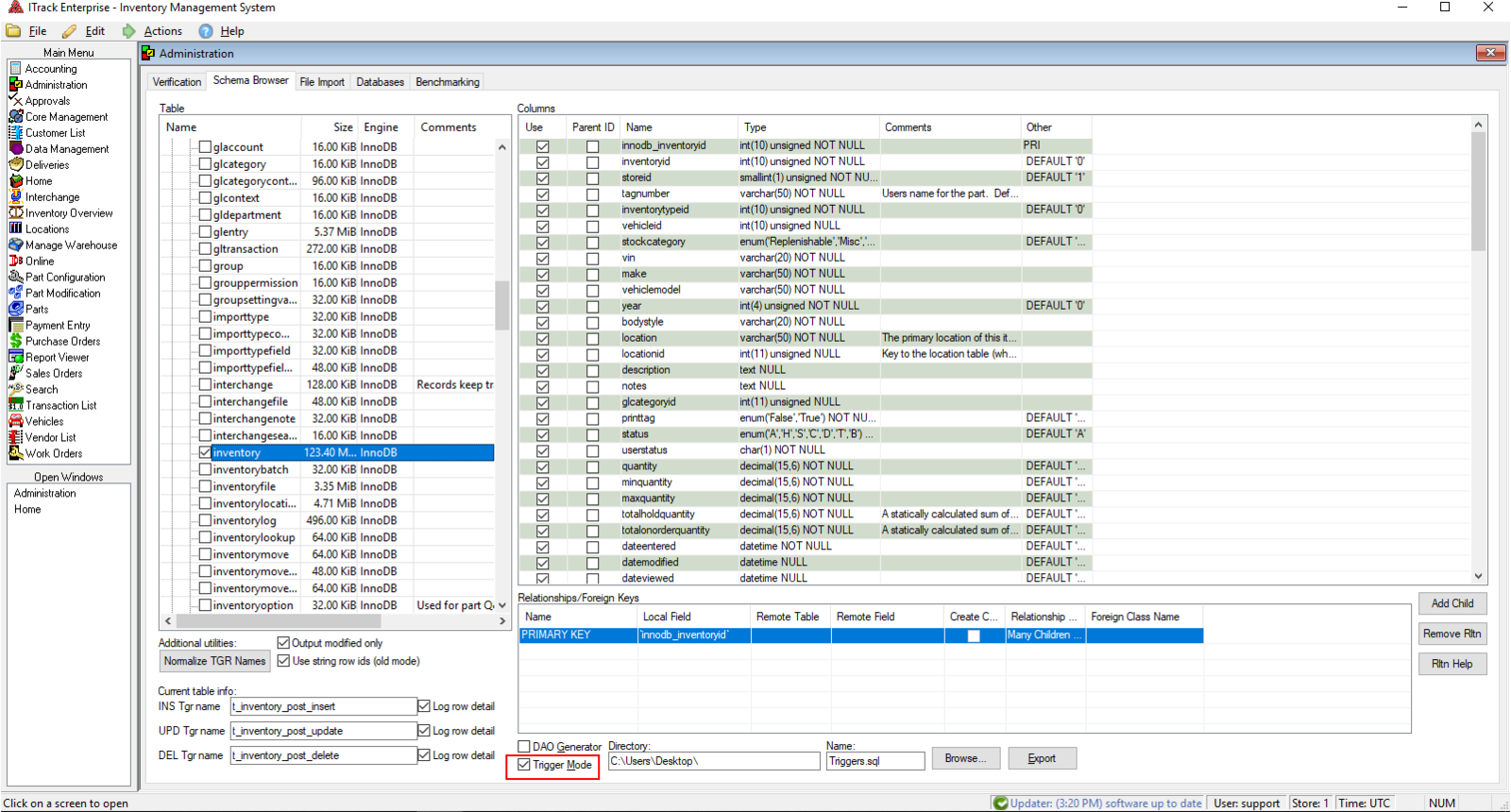Open the Search screen

[x=42, y=390]
